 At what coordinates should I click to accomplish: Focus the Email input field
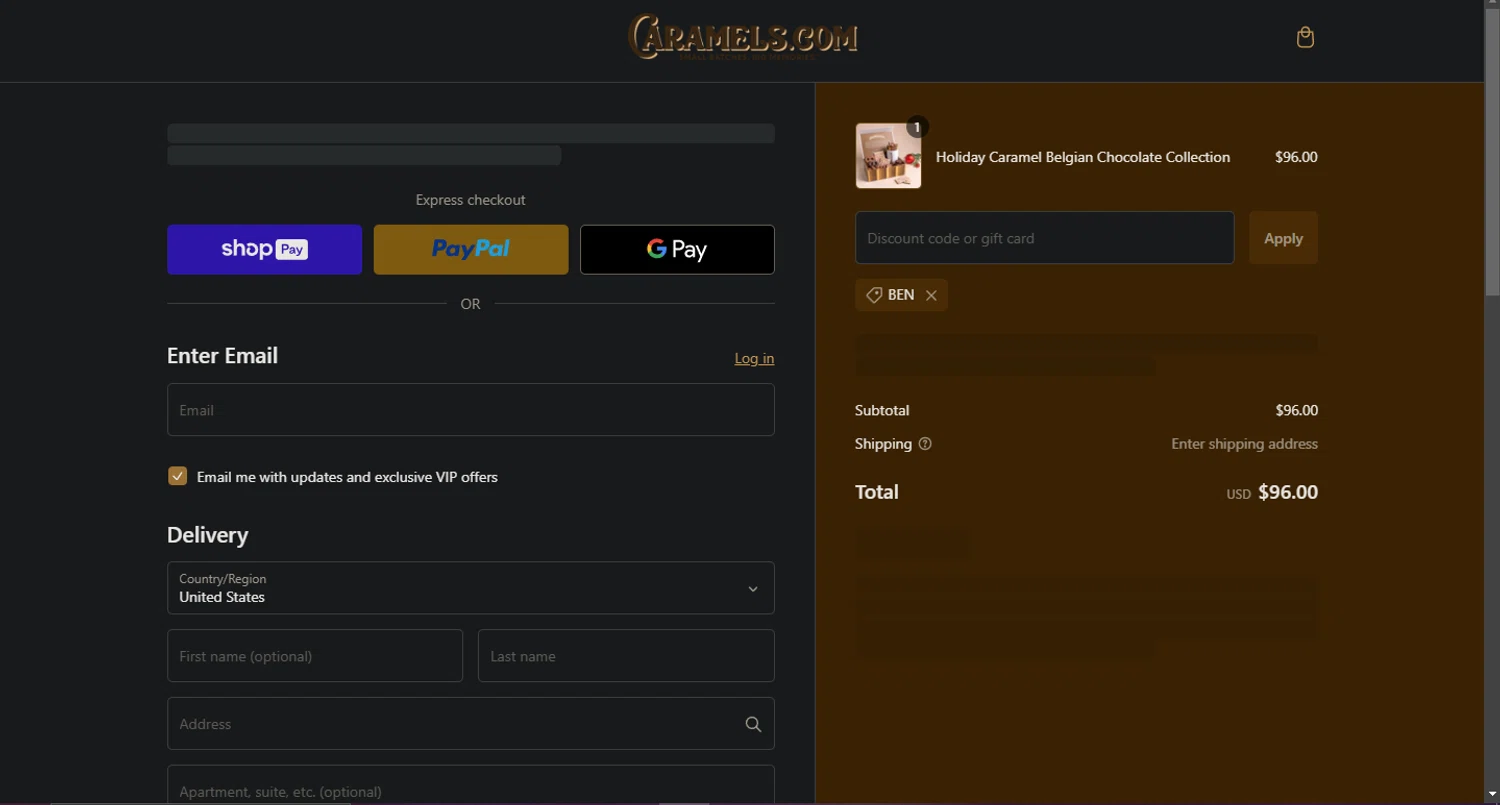pyautogui.click(x=471, y=410)
